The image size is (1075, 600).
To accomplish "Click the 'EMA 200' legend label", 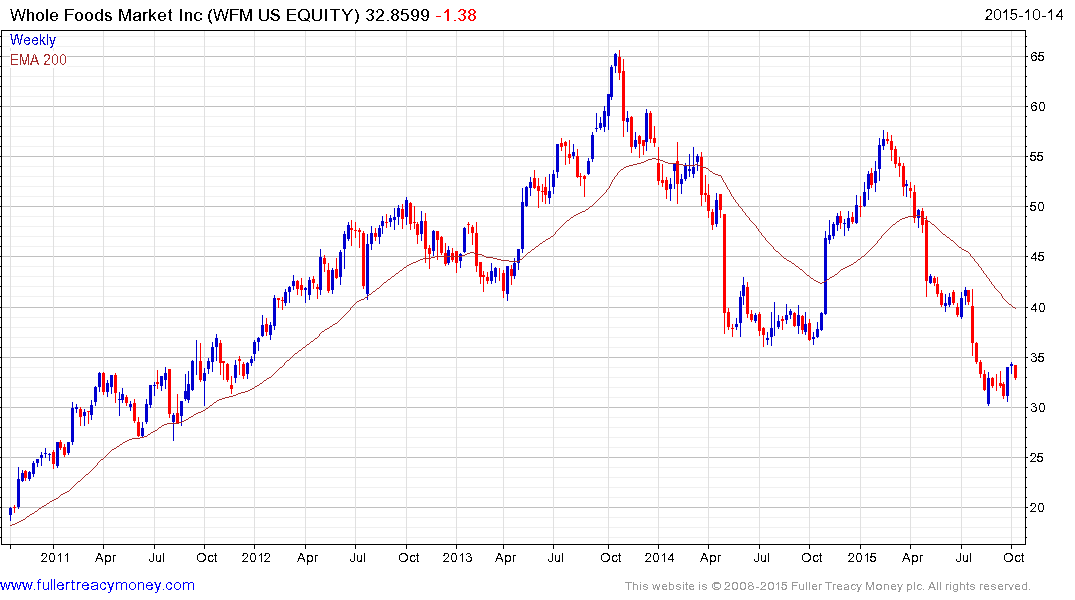I will point(38,60).
